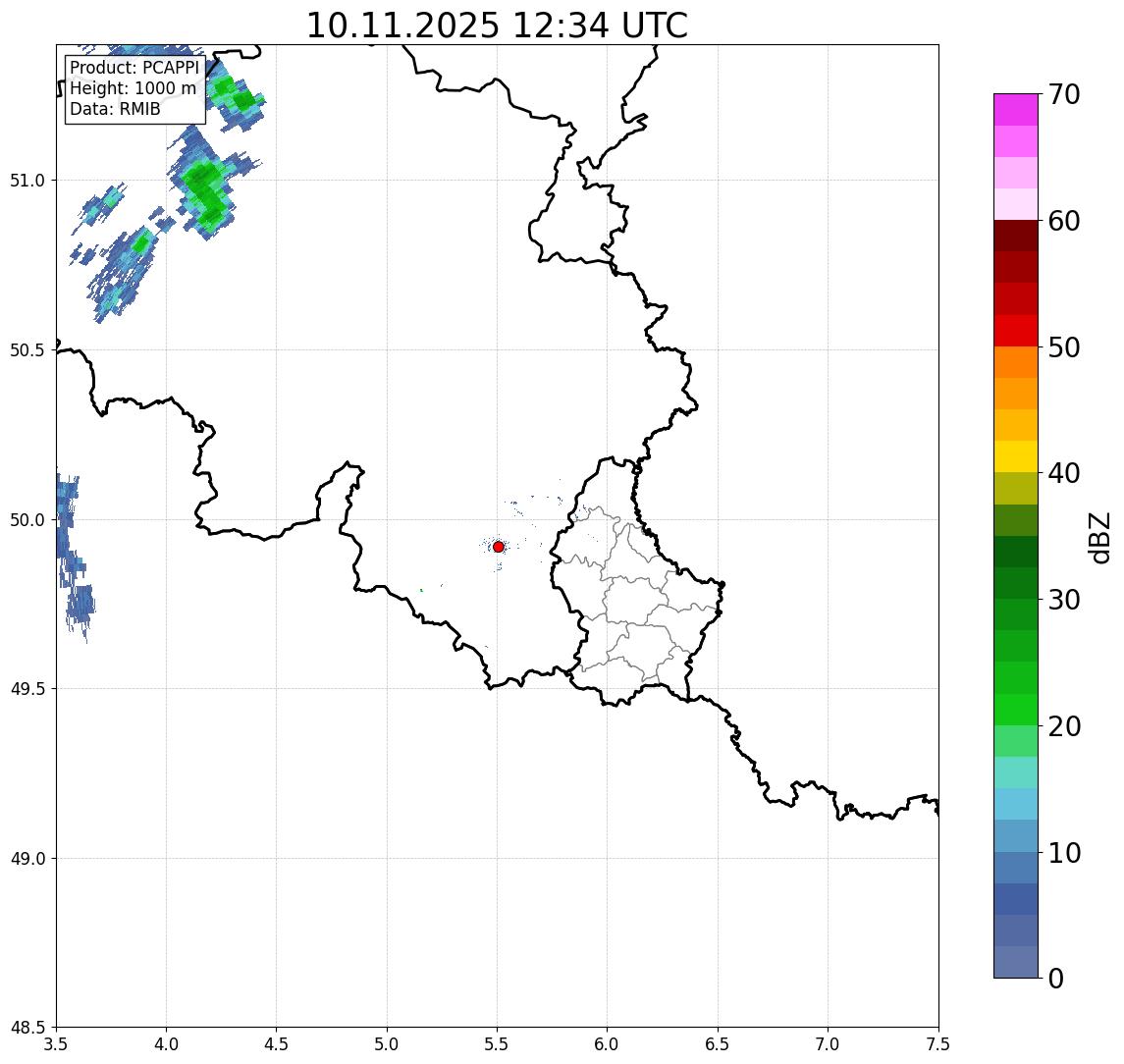Click the latitude axis label 50.5
Viewport: 1124px width, 1064px height.
pyautogui.click(x=27, y=350)
